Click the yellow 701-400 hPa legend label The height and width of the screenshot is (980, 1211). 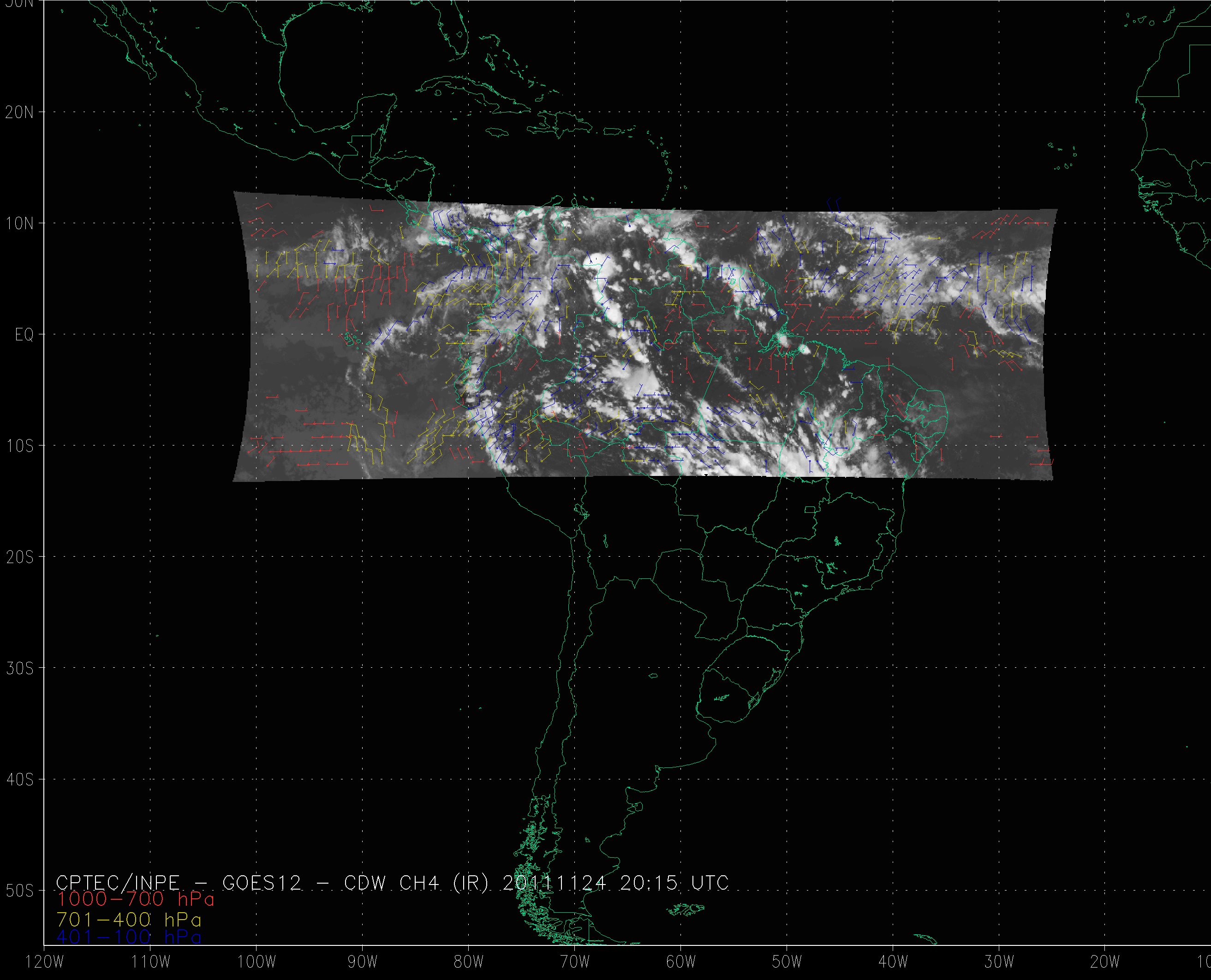(x=129, y=920)
